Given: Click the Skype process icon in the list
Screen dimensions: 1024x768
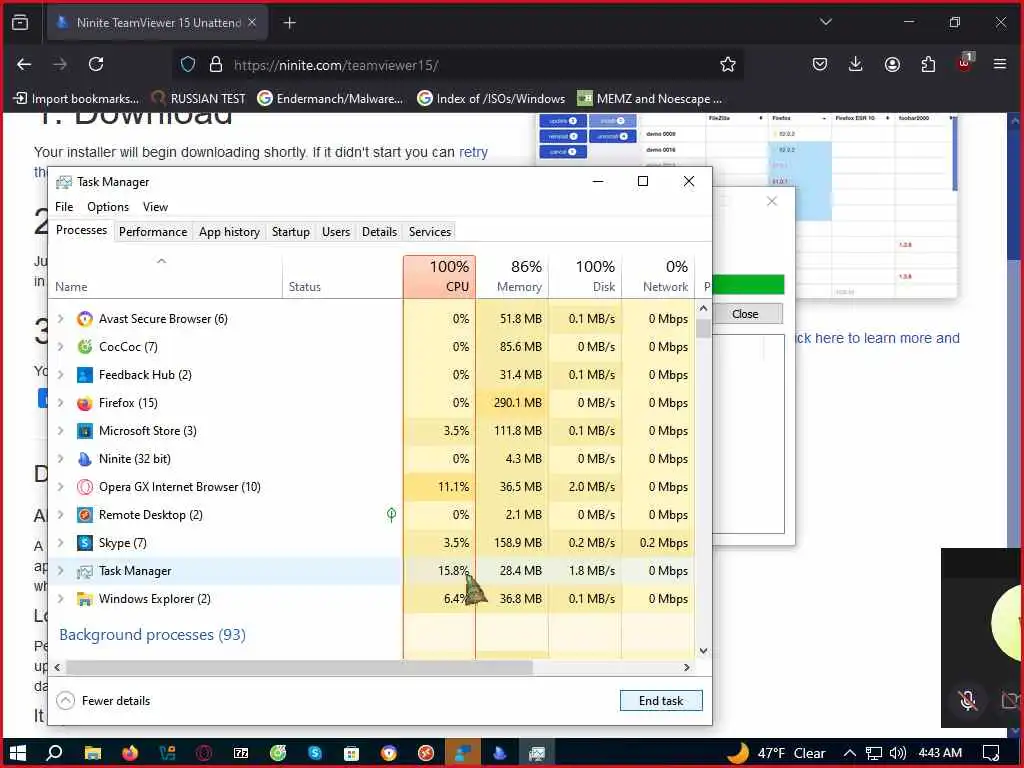Looking at the screenshot, I should [x=84, y=543].
